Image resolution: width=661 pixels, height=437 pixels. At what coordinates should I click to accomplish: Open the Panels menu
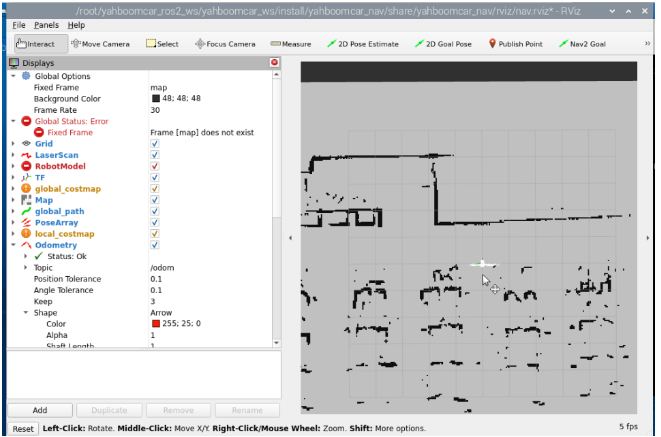coord(46,24)
